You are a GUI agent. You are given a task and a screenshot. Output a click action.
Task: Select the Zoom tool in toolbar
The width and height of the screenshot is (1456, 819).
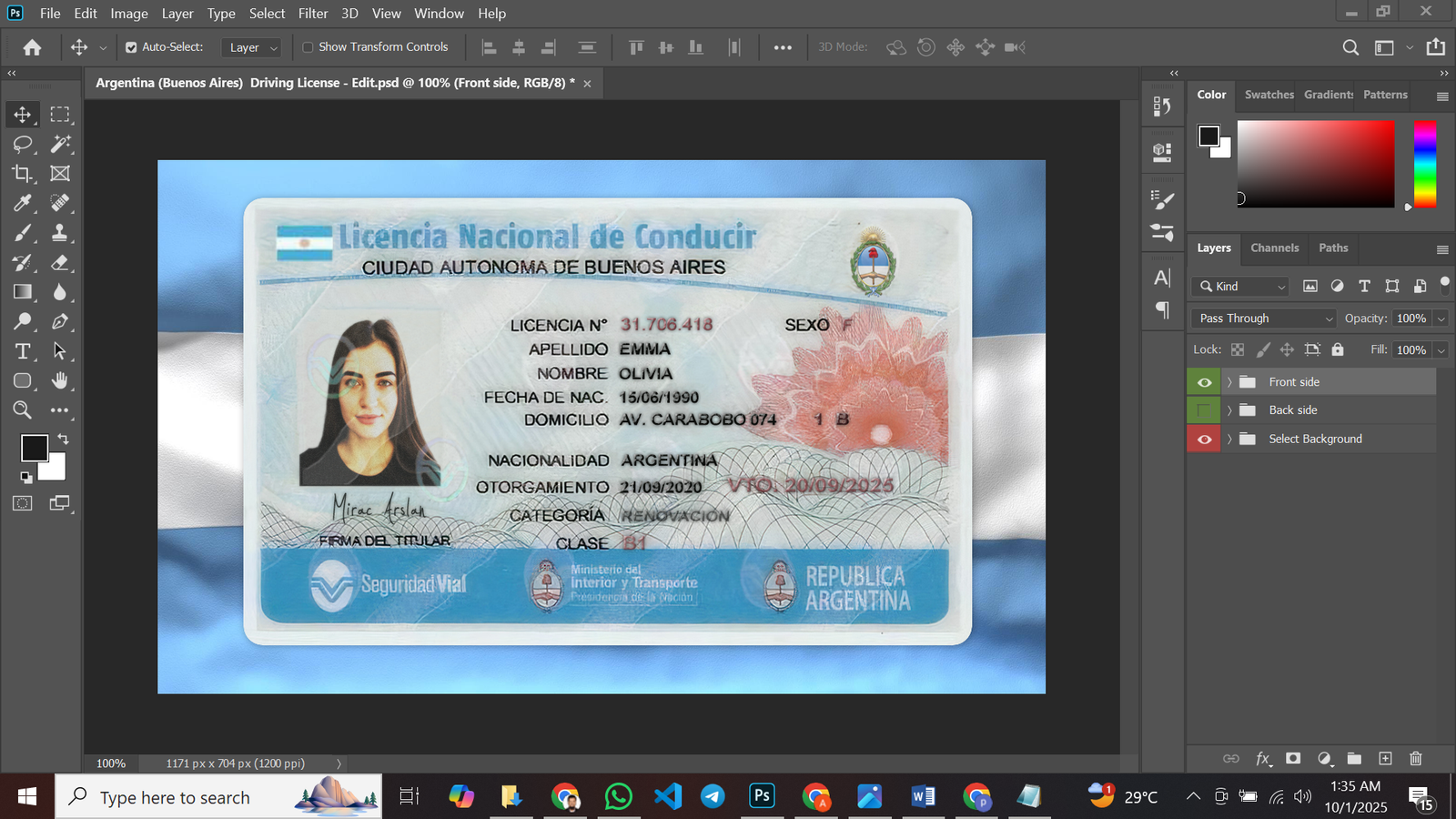pyautogui.click(x=22, y=410)
